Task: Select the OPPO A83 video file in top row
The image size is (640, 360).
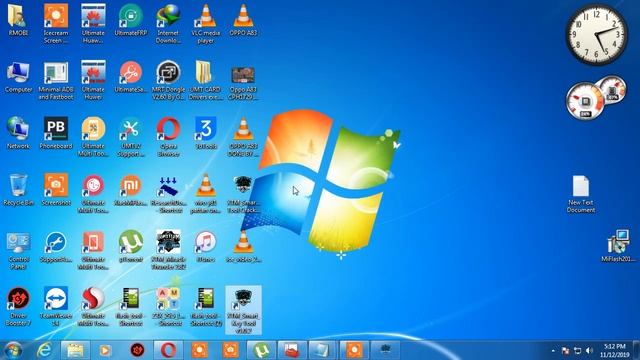Action: [243, 20]
